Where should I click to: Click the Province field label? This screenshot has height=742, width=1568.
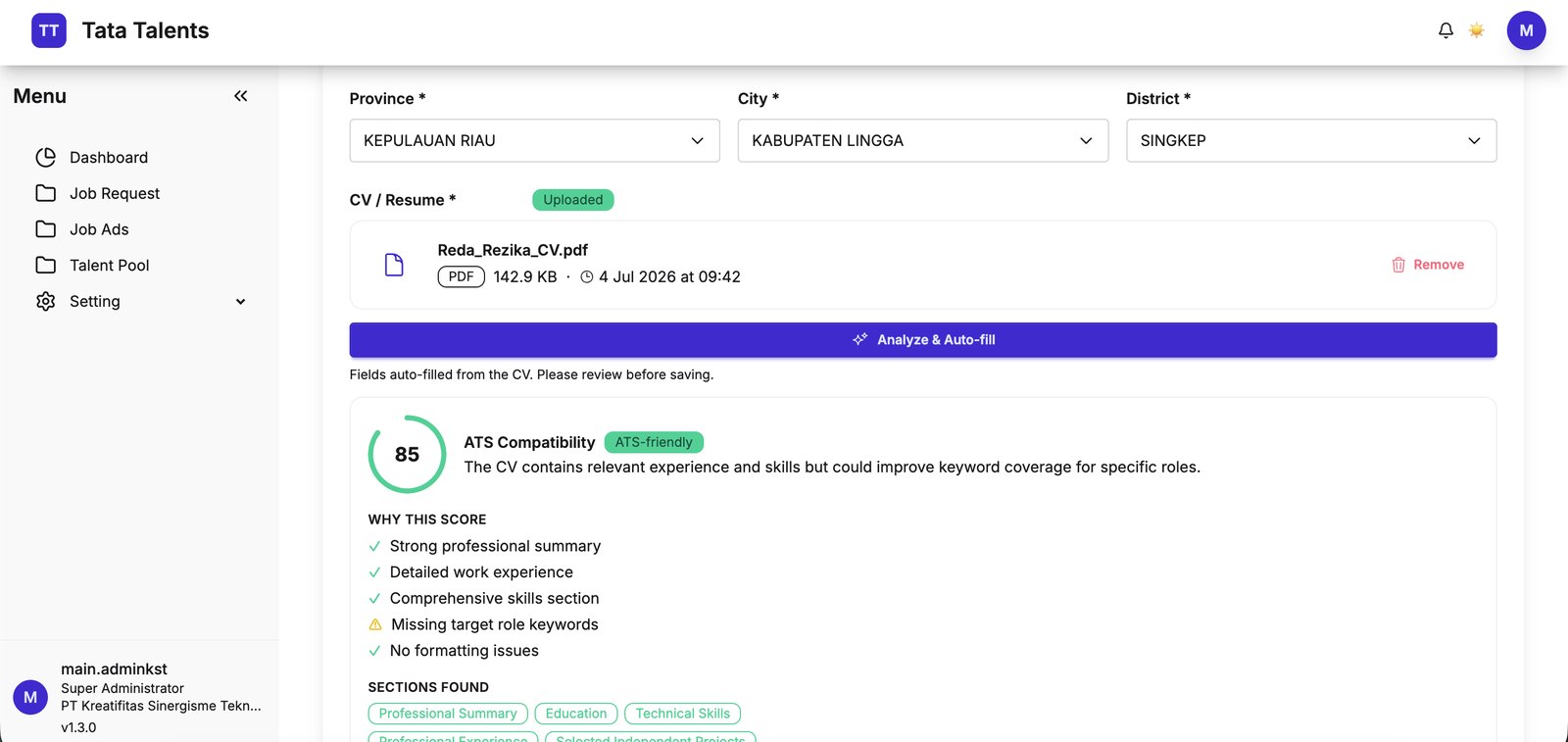point(387,98)
